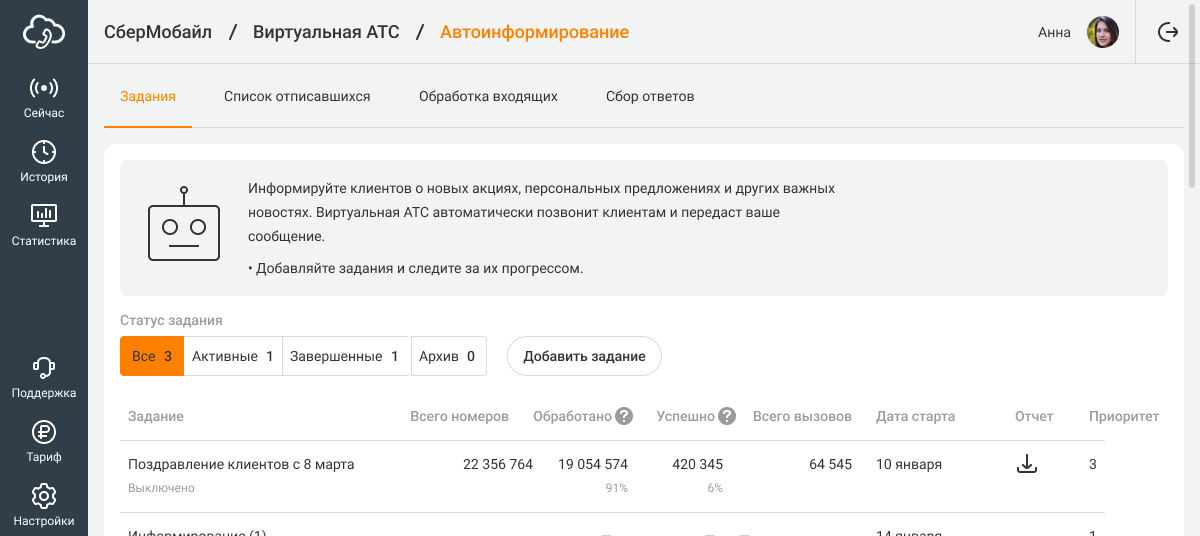The height and width of the screenshot is (536, 1200).
Task: Filter tasks by Архив status
Action: pyautogui.click(x=448, y=356)
